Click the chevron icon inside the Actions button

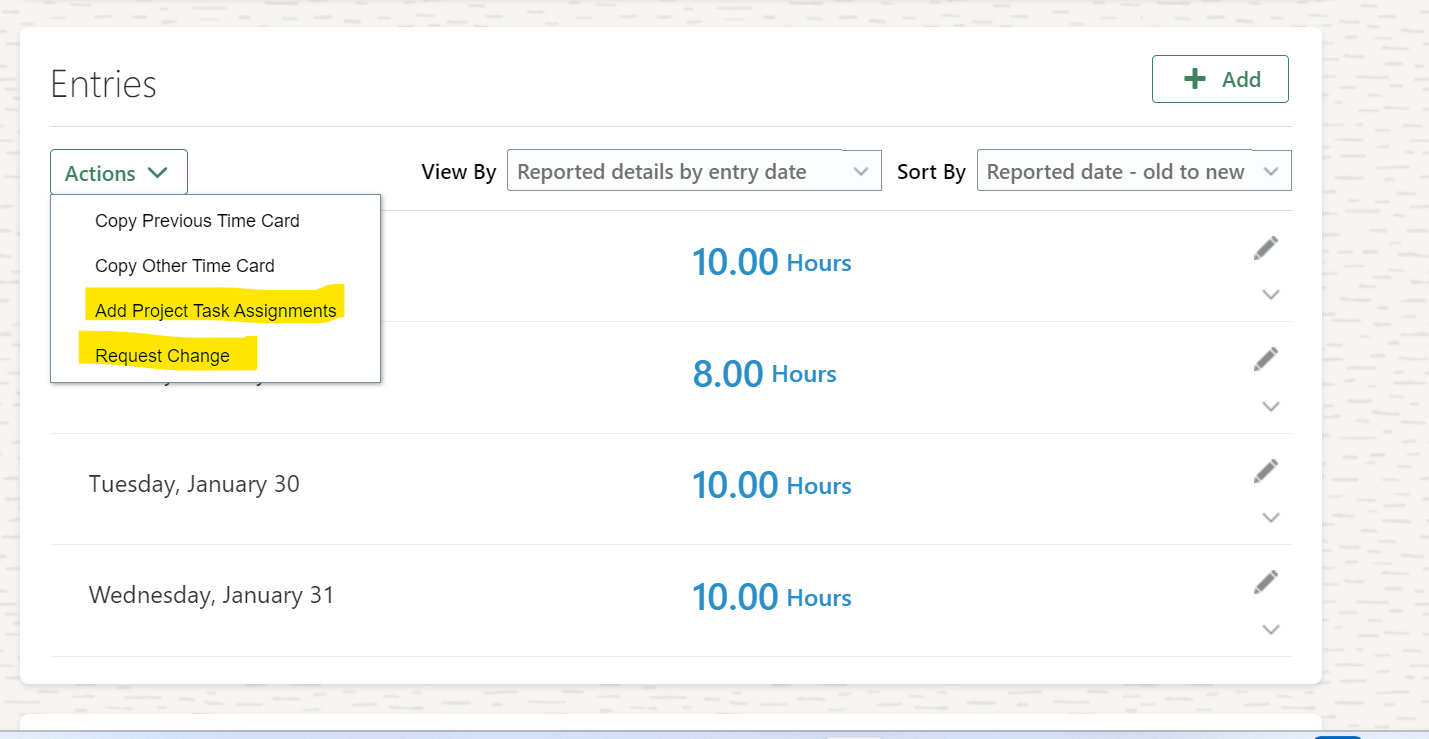tap(158, 171)
